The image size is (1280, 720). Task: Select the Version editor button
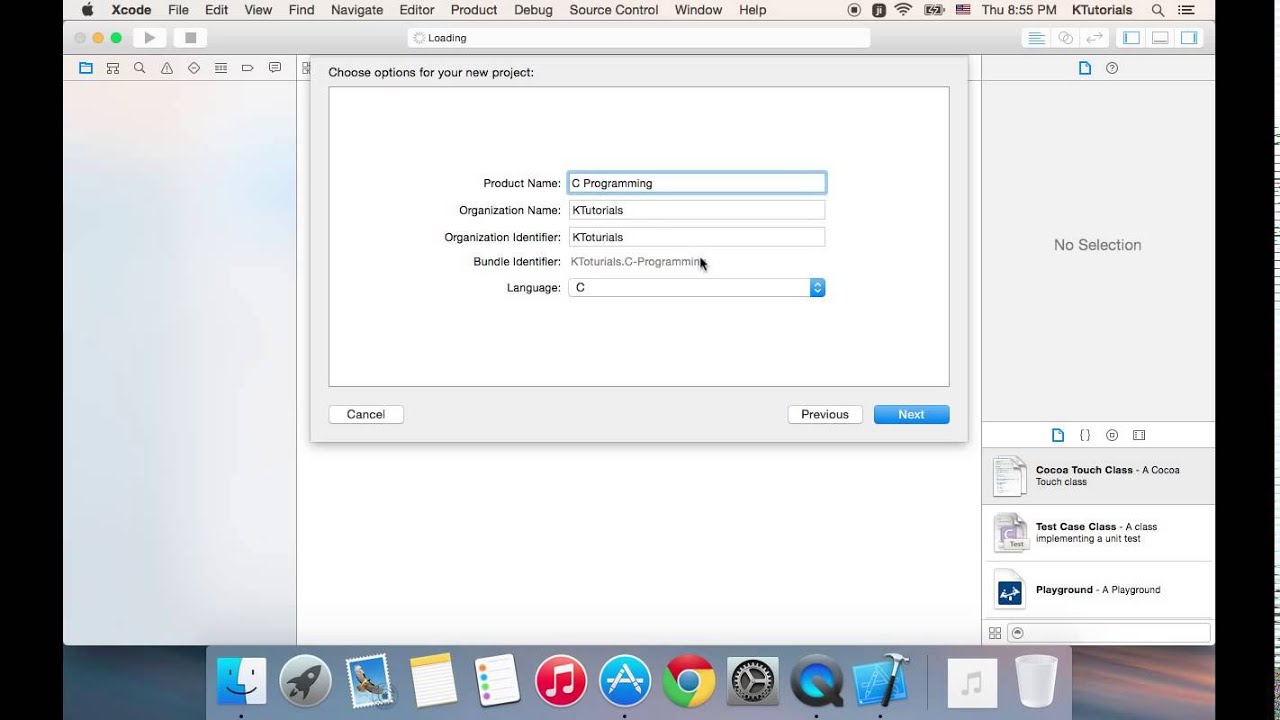1095,38
